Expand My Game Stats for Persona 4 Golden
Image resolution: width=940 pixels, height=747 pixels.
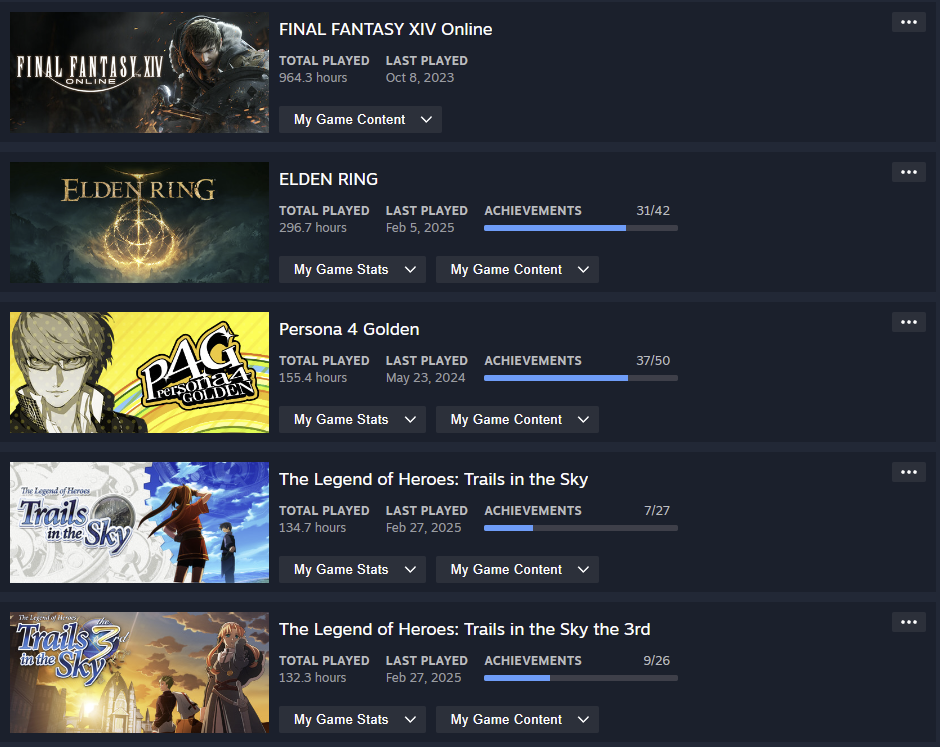pyautogui.click(x=352, y=419)
